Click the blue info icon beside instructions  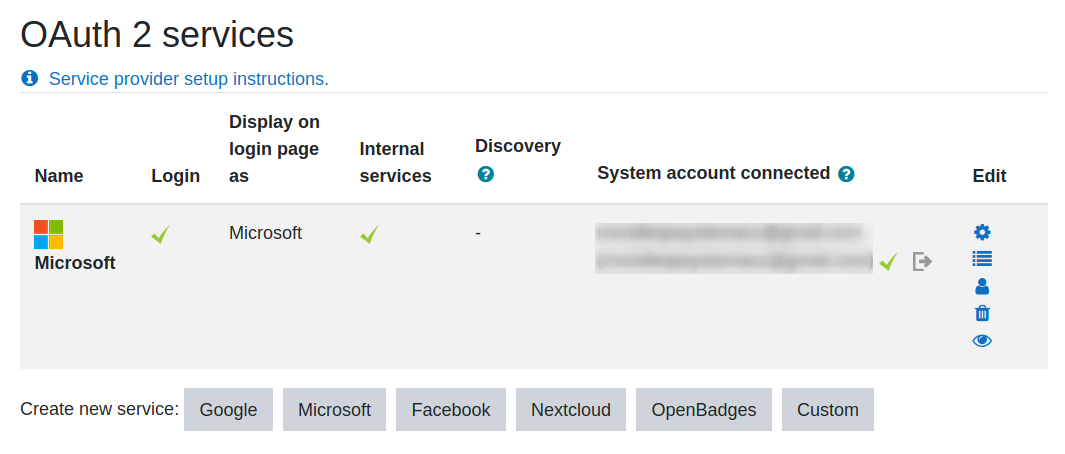[30, 78]
